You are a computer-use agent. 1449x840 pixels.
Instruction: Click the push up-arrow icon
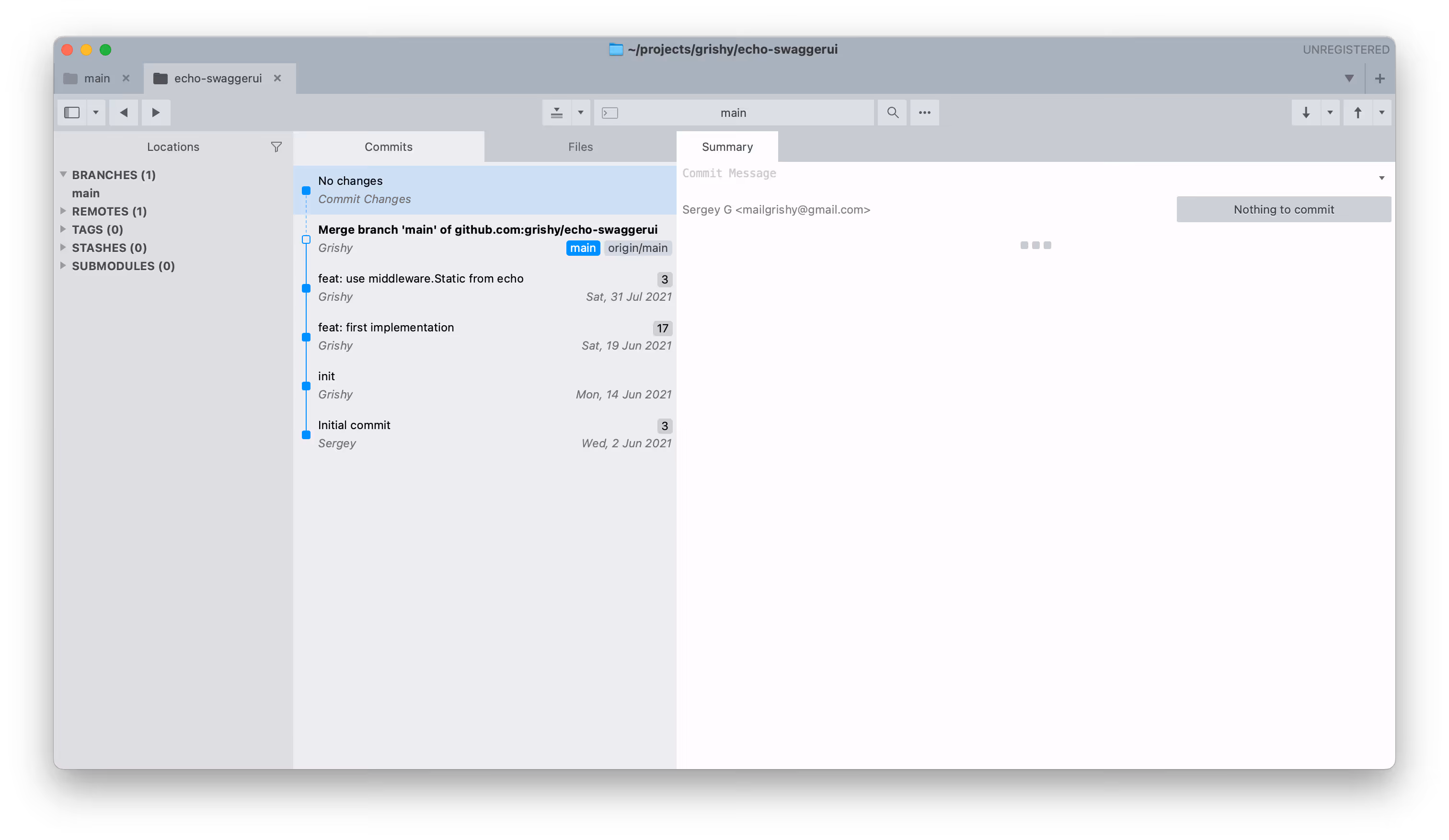(x=1357, y=113)
